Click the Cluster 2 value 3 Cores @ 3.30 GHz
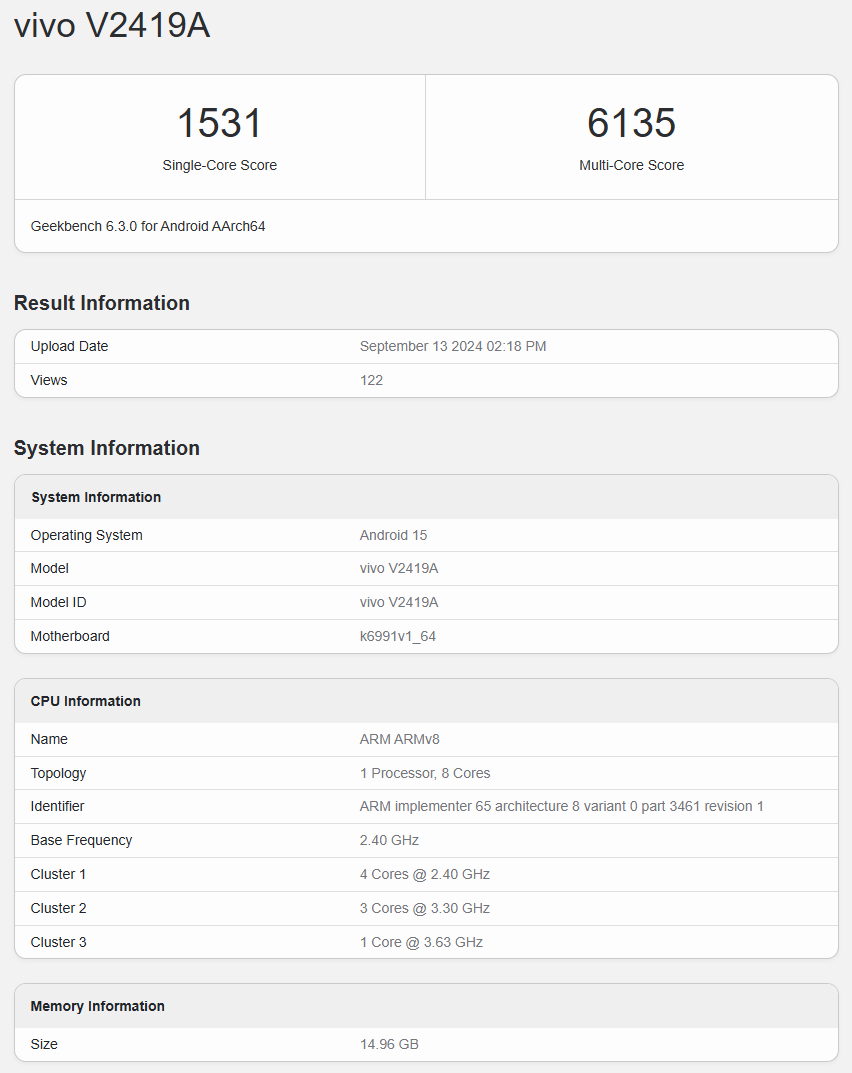This screenshot has height=1073, width=852. 424,908
